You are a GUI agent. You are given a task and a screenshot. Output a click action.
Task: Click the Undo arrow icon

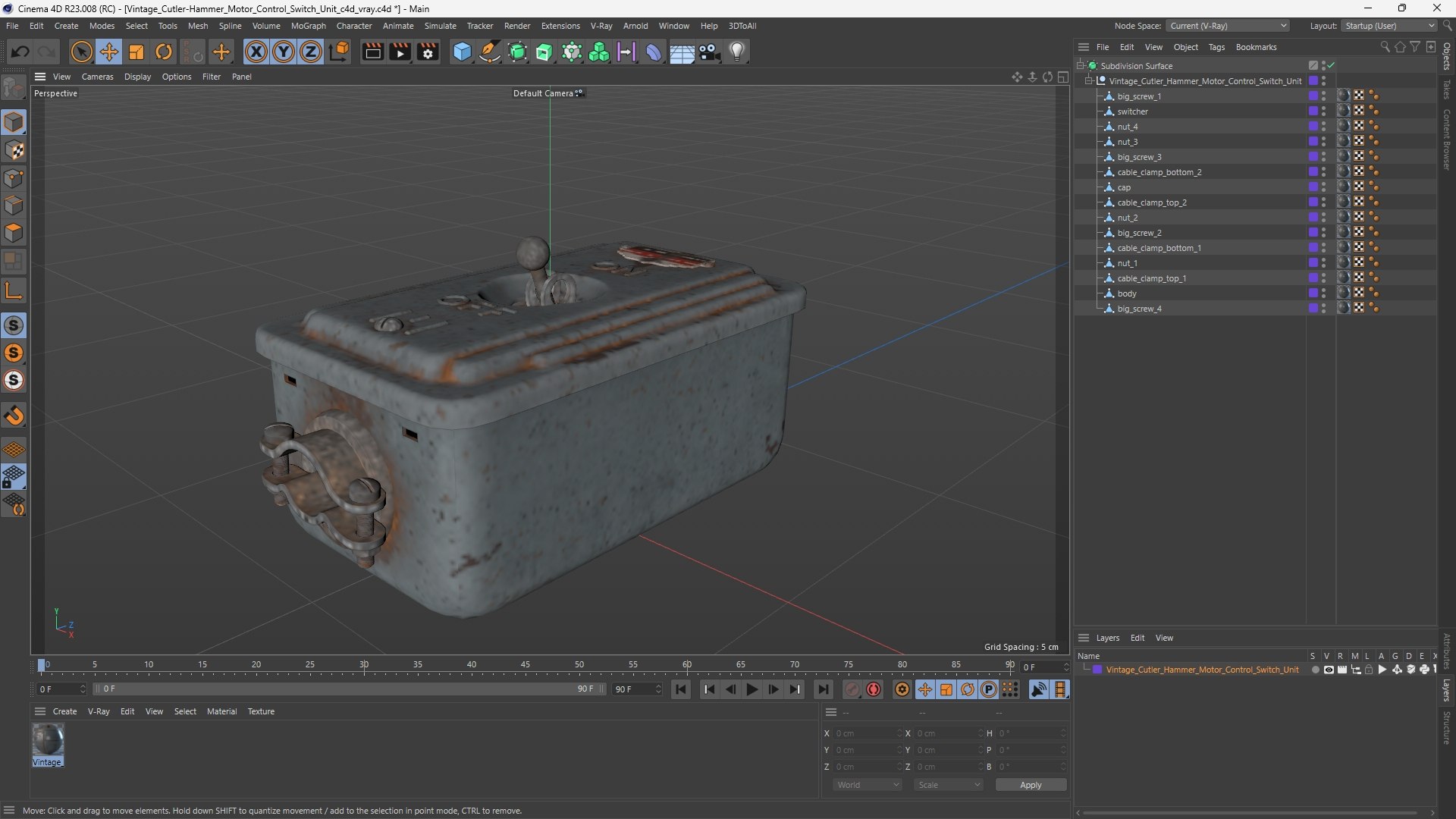[20, 52]
